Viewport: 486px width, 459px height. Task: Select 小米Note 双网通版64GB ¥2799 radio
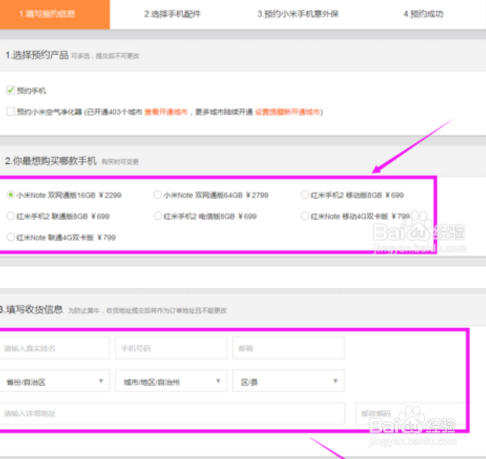158,195
